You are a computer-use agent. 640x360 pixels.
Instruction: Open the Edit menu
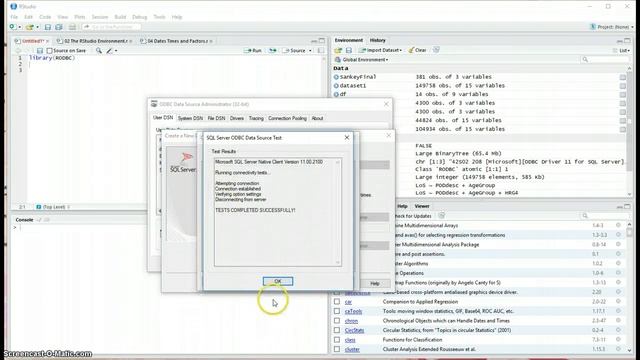pyautogui.click(x=28, y=17)
